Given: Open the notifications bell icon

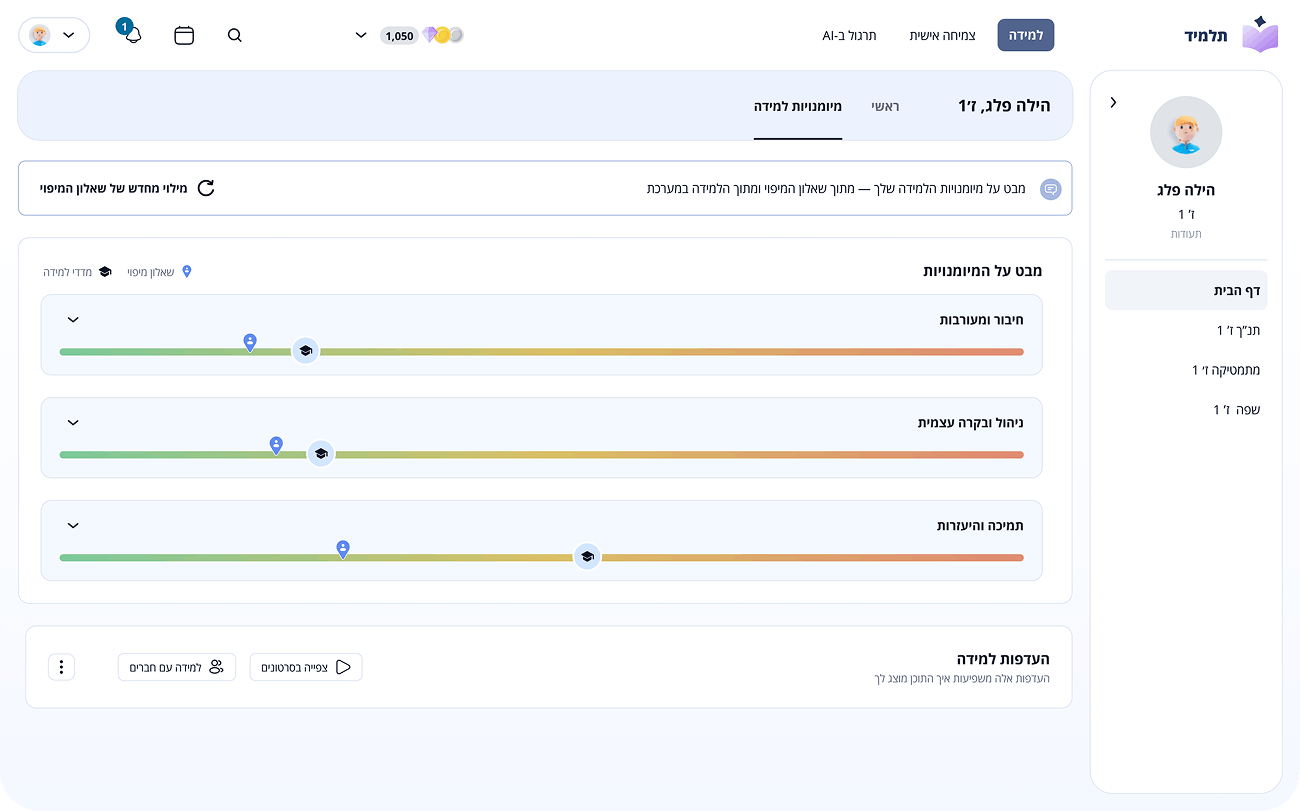Looking at the screenshot, I should click(x=133, y=35).
